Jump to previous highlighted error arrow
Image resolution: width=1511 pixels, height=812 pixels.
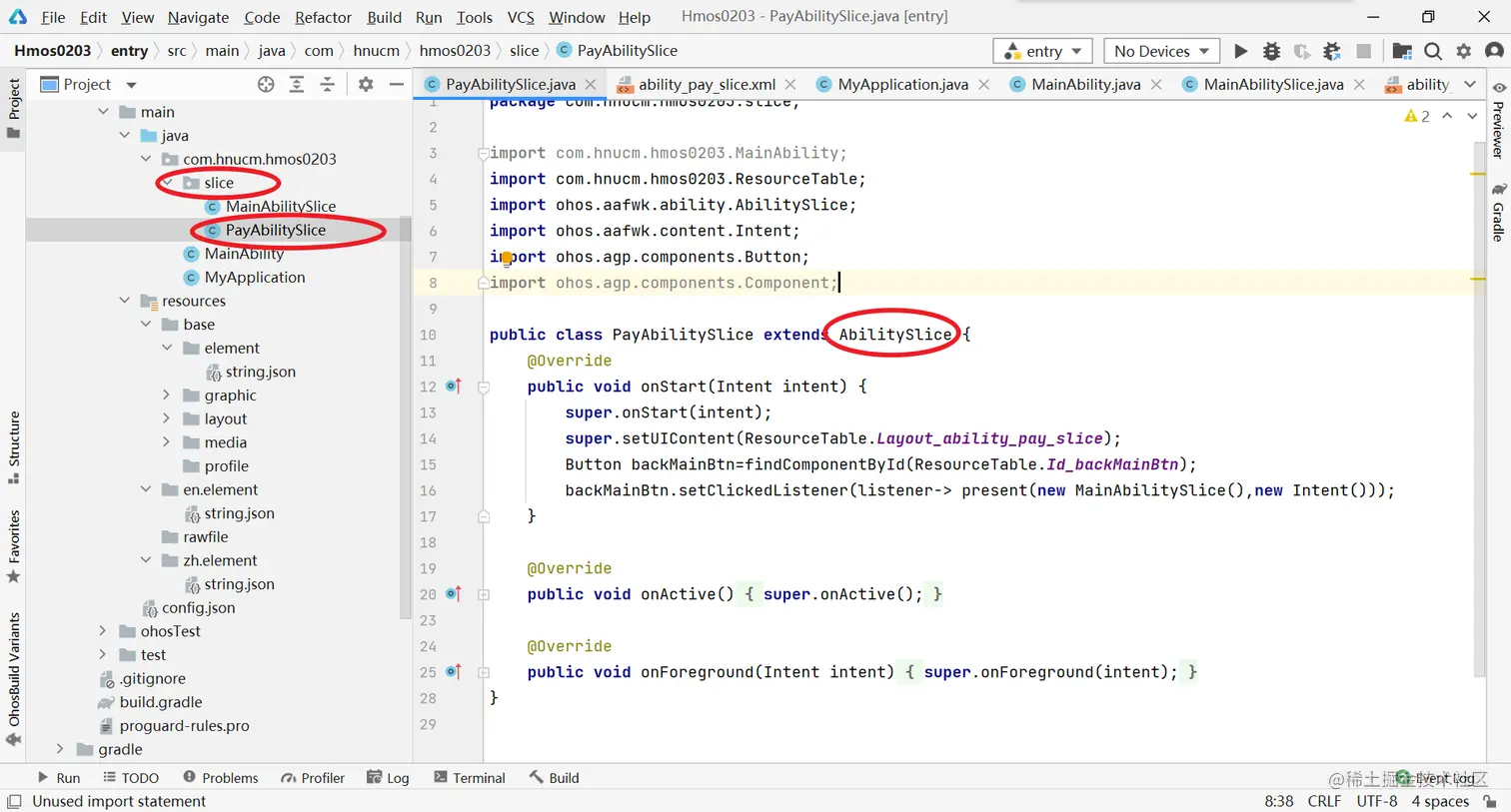point(1447,117)
